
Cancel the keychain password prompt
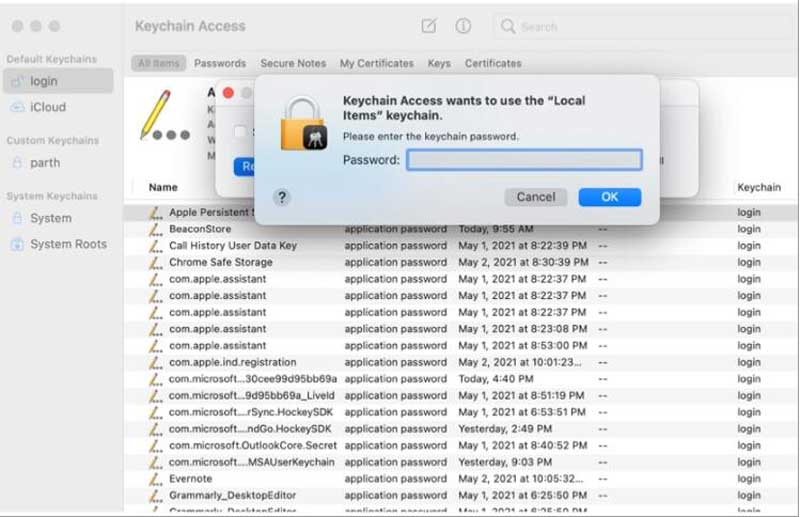point(535,197)
